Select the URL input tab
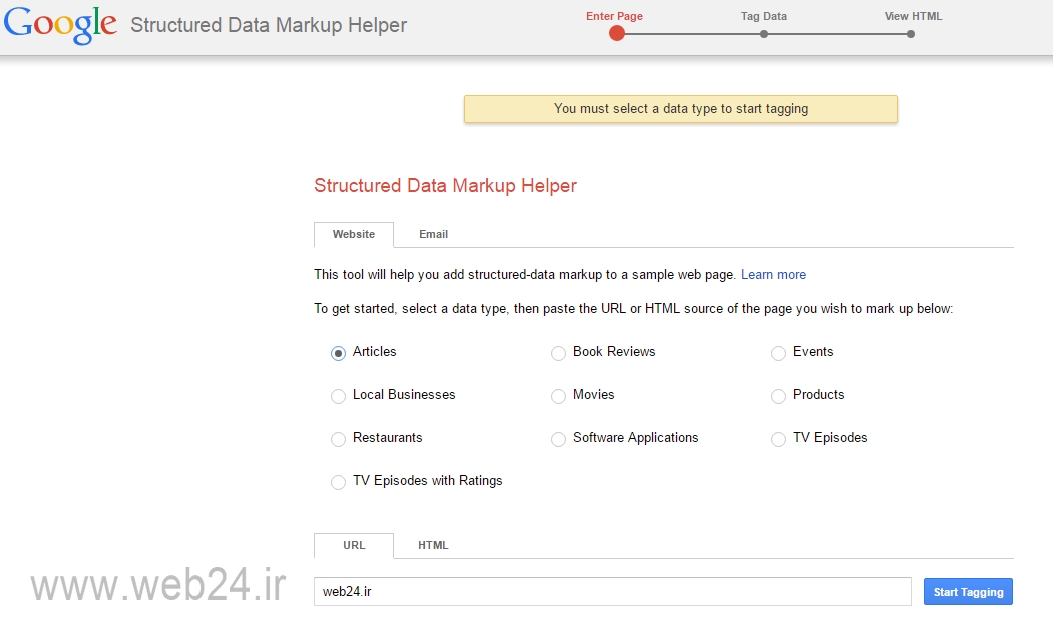The width and height of the screenshot is (1053, 631). pos(354,545)
